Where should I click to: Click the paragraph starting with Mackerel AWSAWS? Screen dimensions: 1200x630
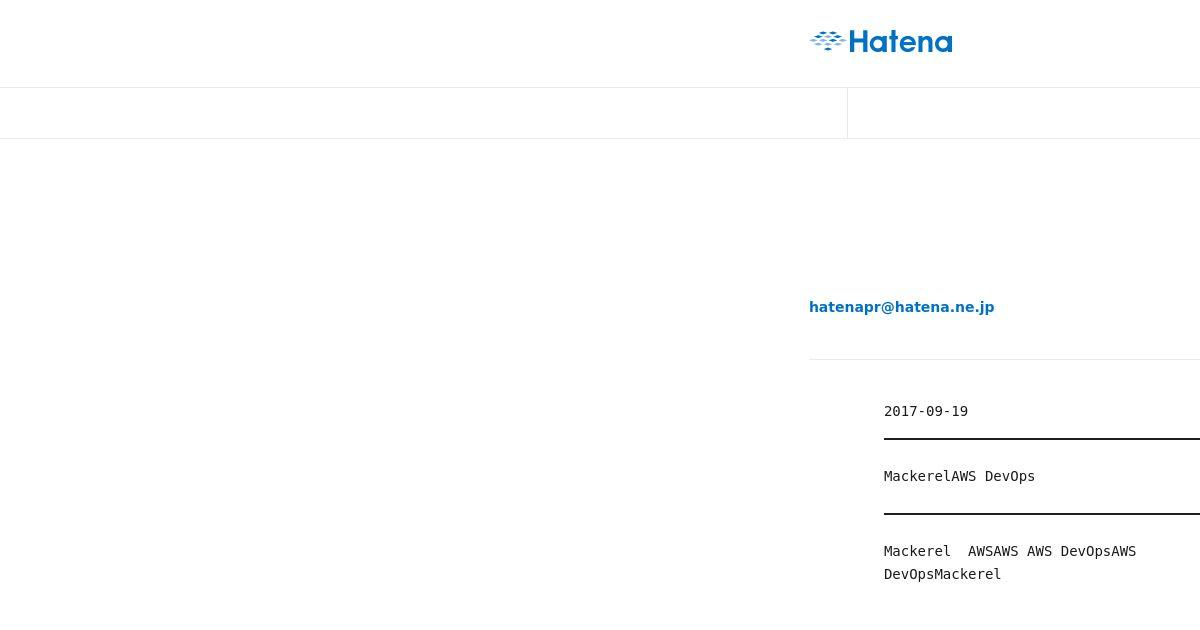pyautogui.click(x=1010, y=562)
